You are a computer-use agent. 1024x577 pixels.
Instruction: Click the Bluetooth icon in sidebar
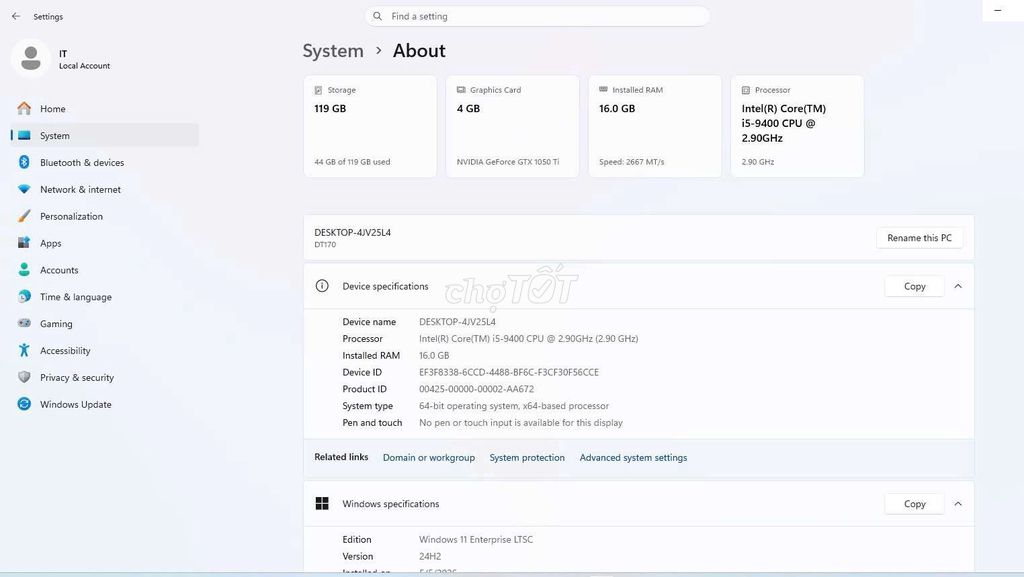click(24, 162)
